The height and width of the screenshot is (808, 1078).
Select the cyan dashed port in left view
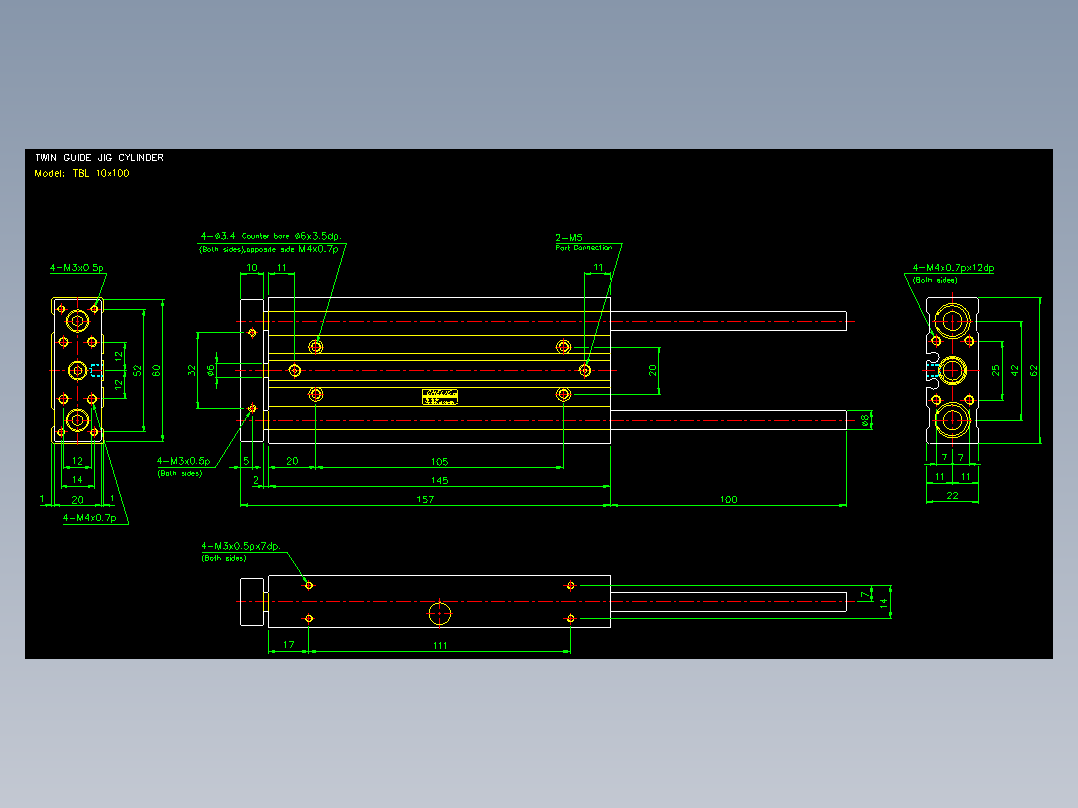click(97, 370)
